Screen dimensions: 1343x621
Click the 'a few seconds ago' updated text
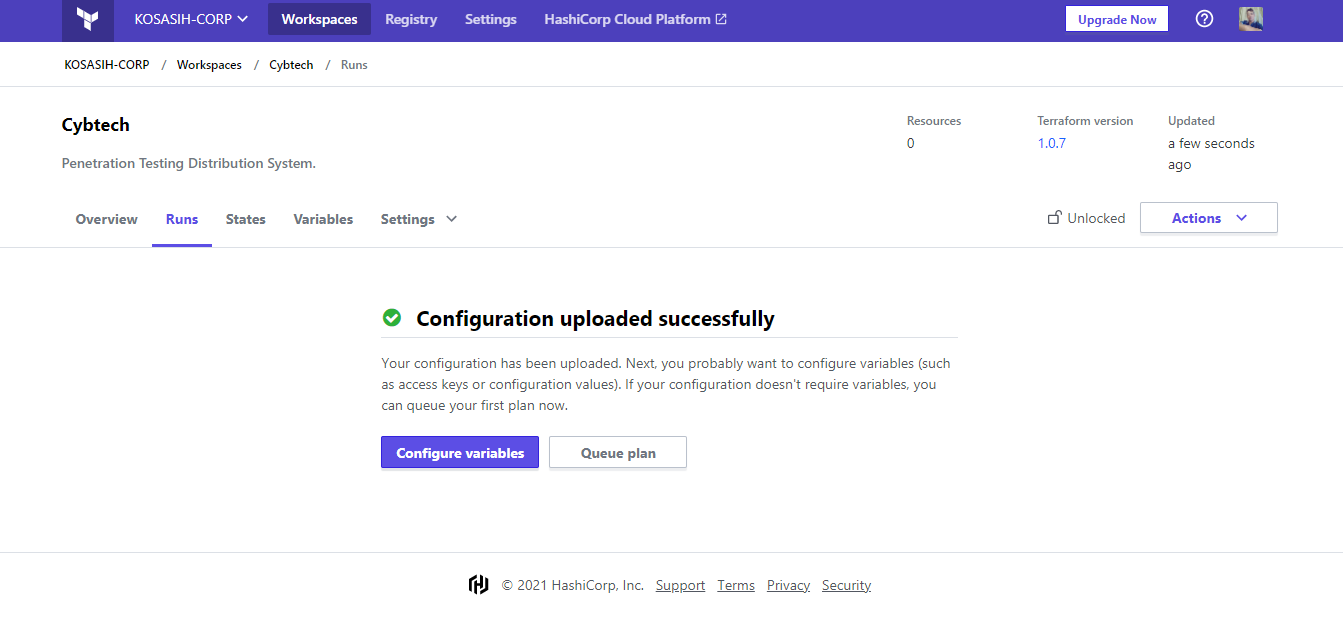1211,154
